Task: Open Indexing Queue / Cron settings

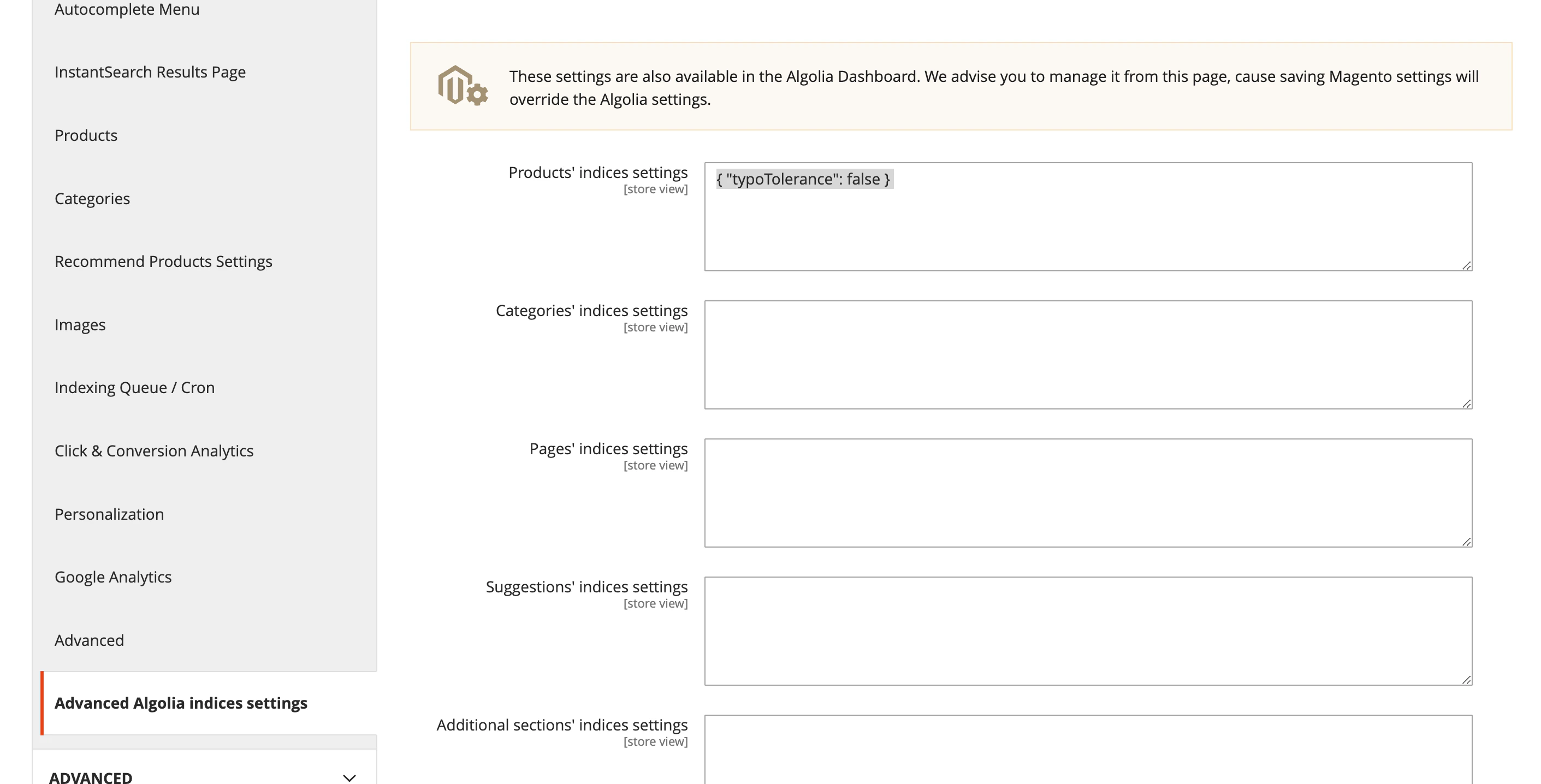Action: click(x=134, y=387)
